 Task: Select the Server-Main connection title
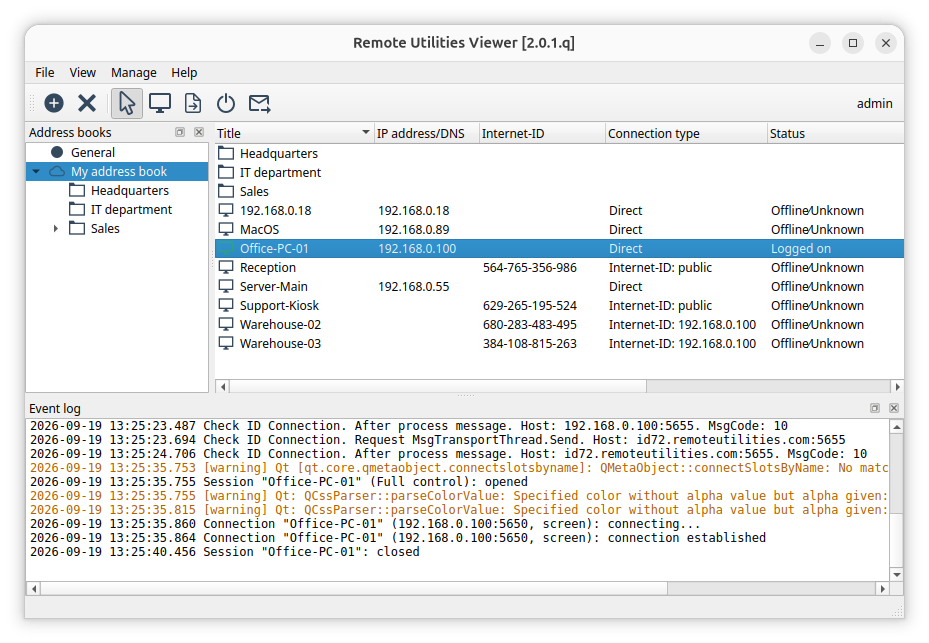pyautogui.click(x=274, y=286)
